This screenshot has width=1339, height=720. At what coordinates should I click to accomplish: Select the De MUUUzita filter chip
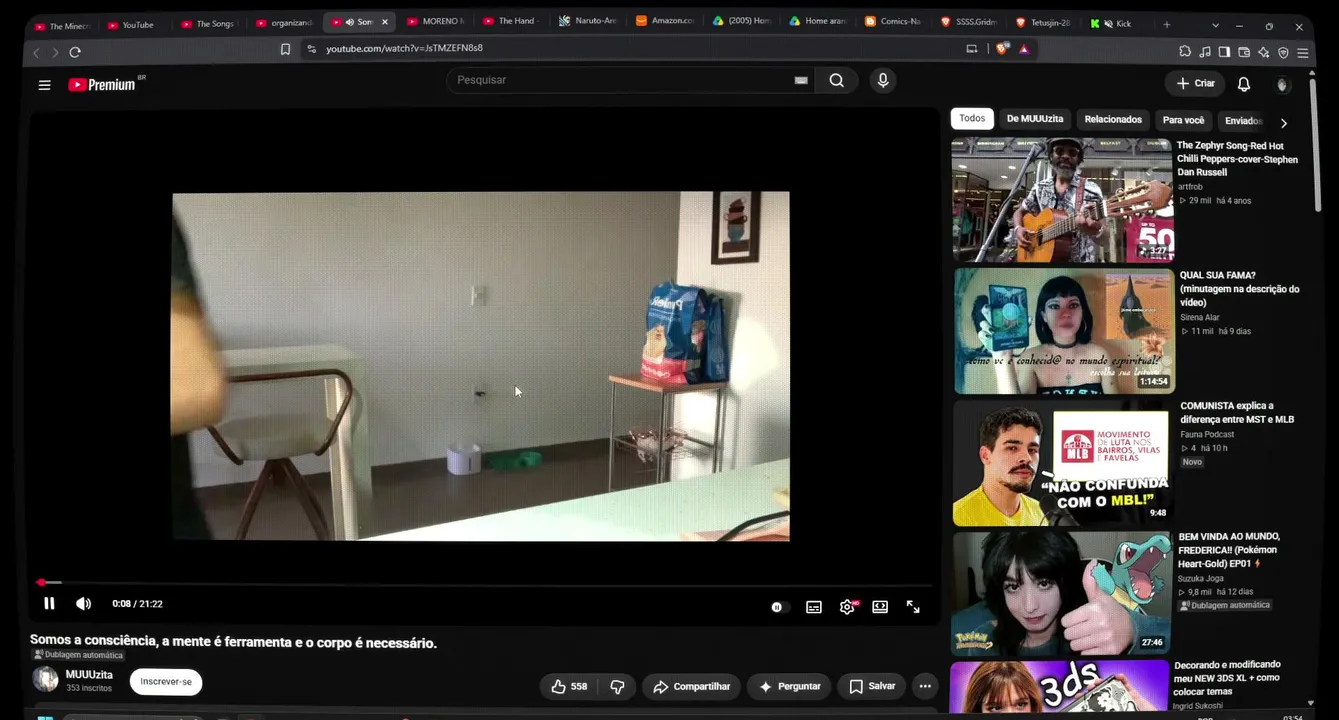1035,119
